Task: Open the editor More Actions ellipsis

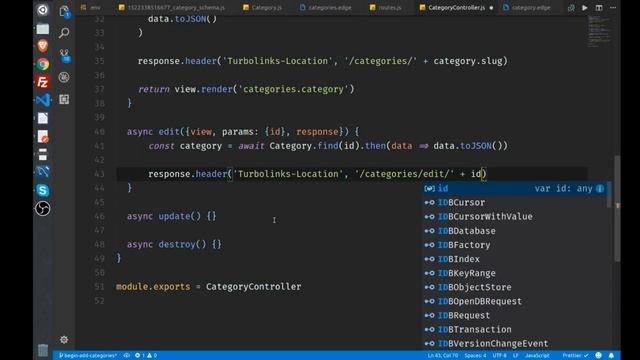Action: pyautogui.click(x=613, y=8)
